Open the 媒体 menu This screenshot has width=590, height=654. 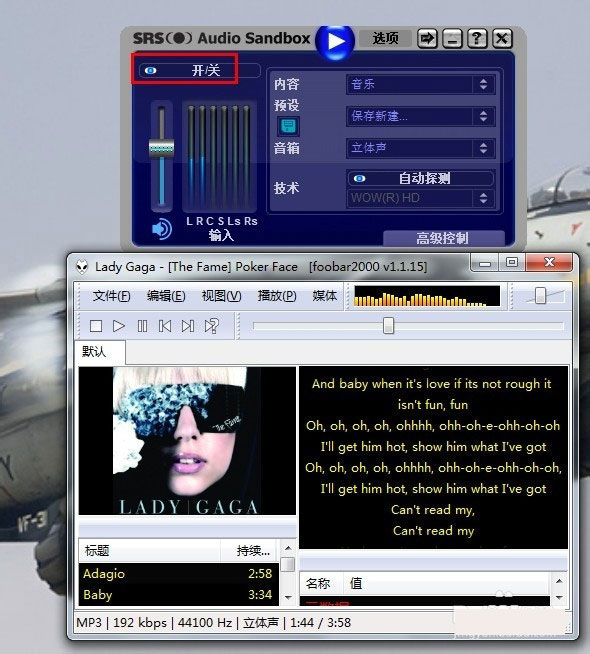(x=325, y=296)
